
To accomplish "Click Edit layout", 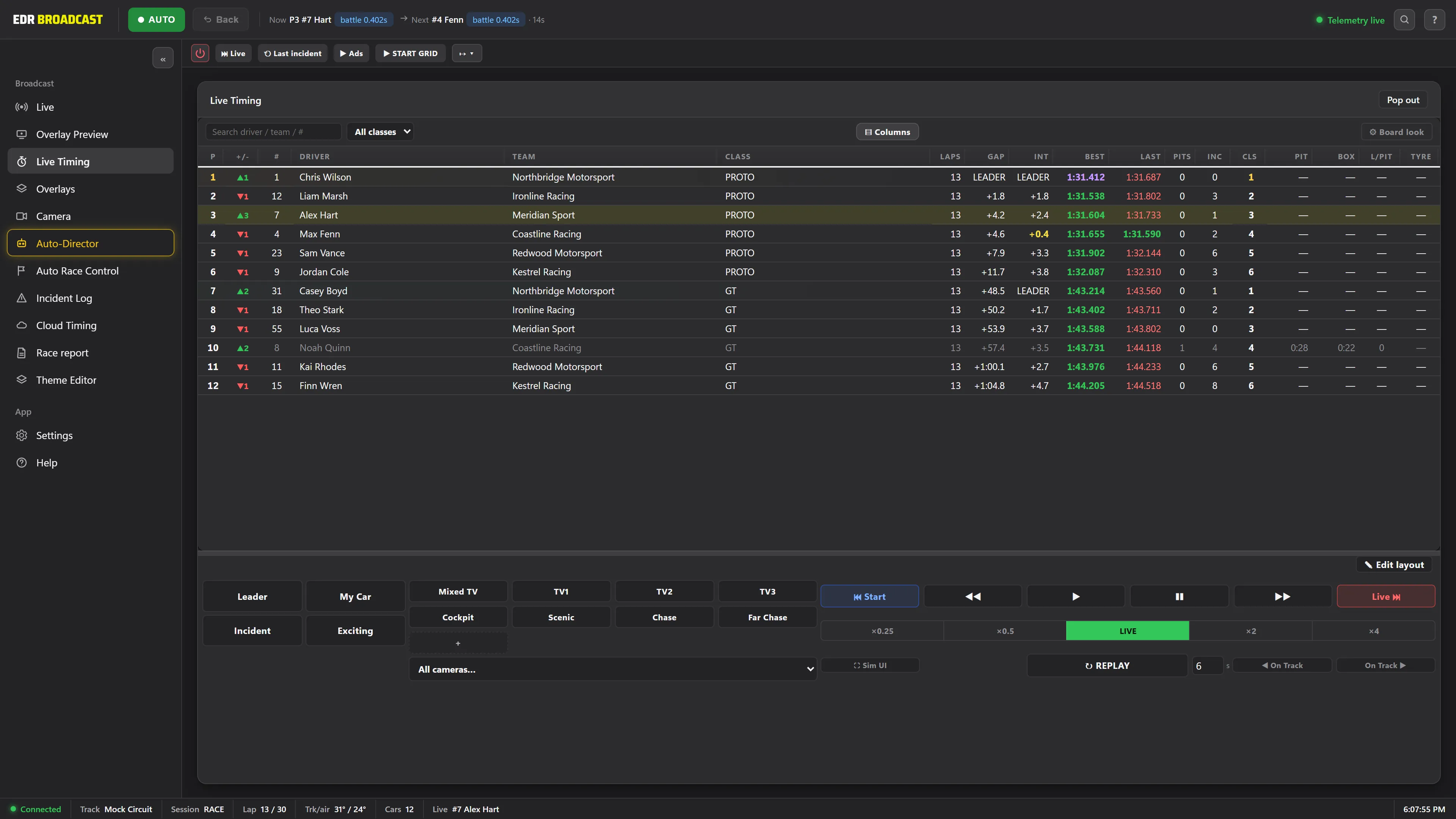I will click(1395, 565).
